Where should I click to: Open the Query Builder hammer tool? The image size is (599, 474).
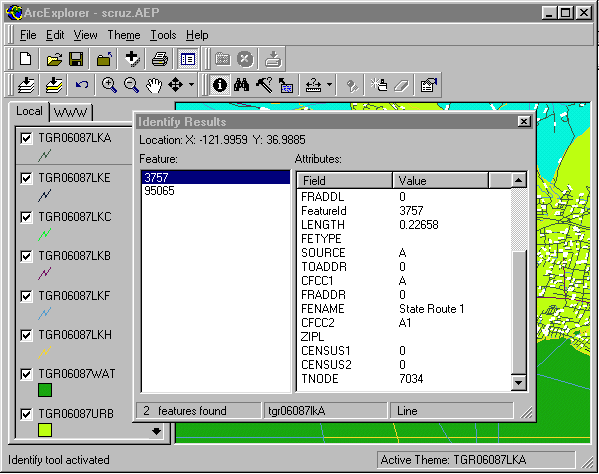[x=264, y=85]
